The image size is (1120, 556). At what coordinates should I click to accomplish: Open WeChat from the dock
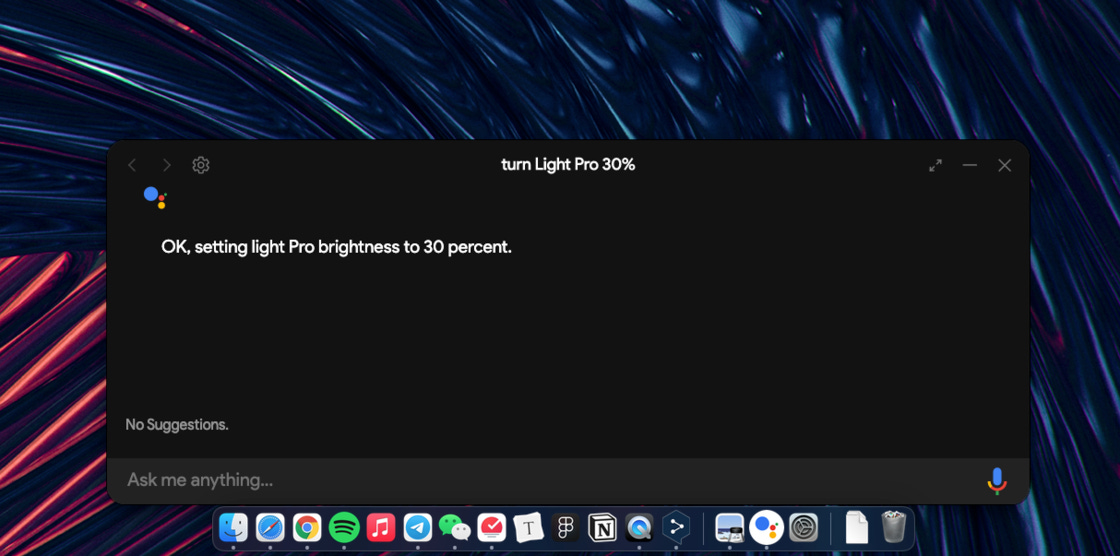click(455, 528)
